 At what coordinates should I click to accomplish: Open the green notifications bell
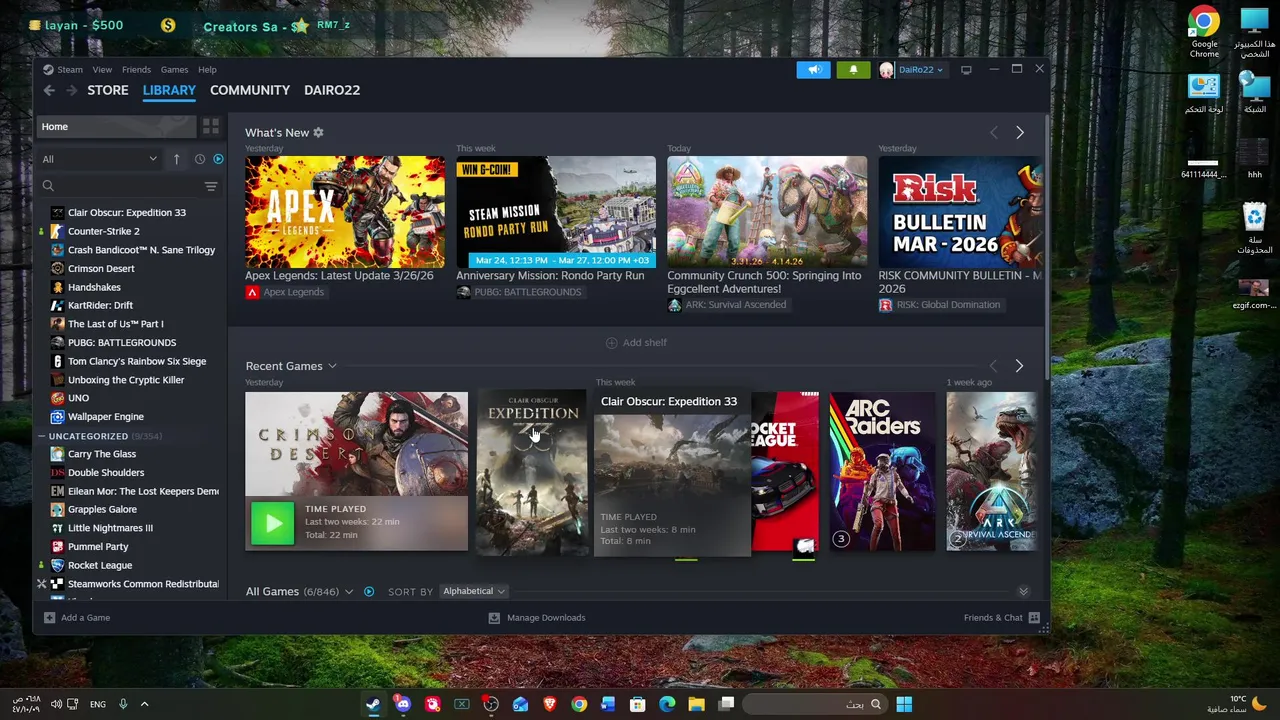(x=853, y=70)
